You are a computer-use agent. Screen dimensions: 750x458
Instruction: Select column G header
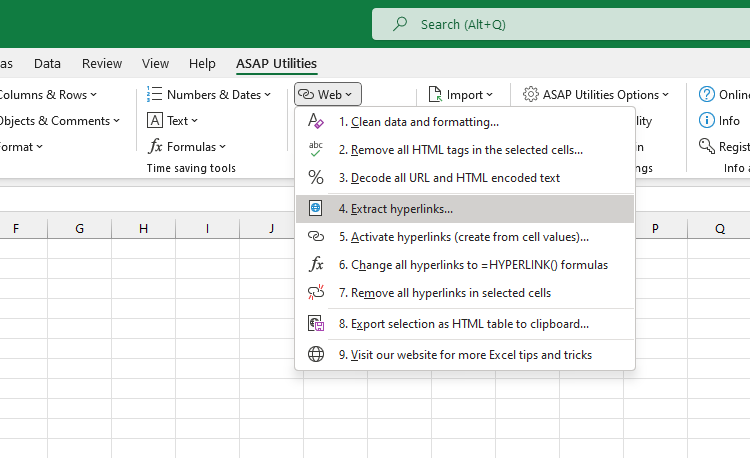pos(79,229)
